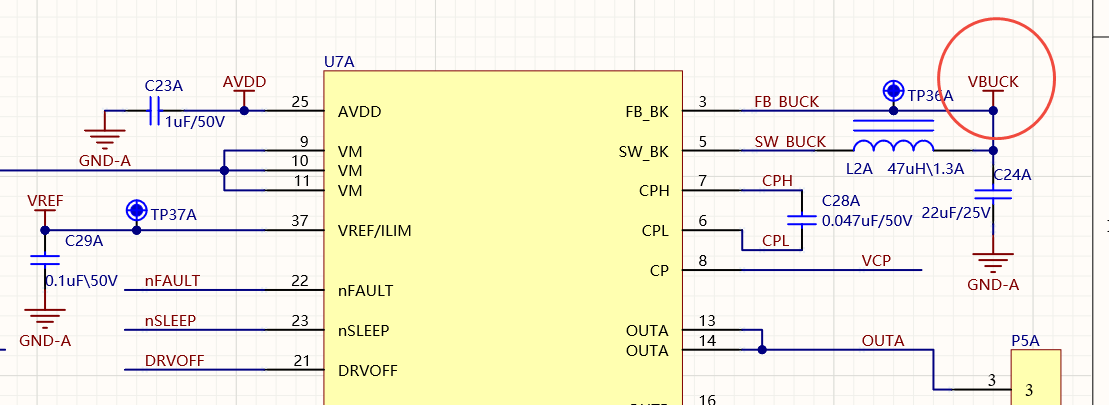1109x405 pixels.
Task: Click the junction dot joining the VM pins
Action: [224, 170]
